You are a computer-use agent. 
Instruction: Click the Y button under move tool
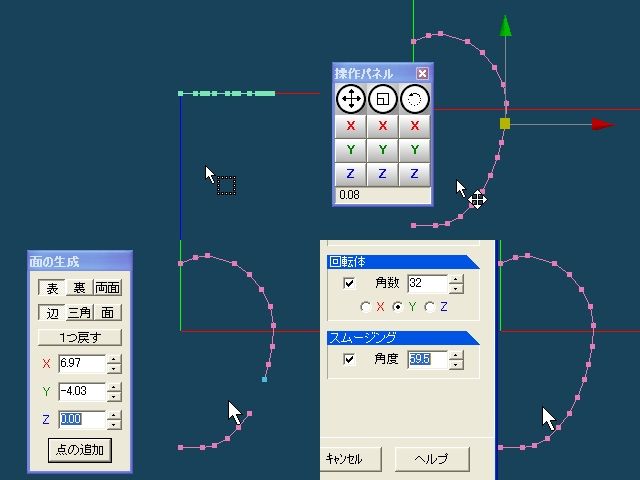(351, 150)
